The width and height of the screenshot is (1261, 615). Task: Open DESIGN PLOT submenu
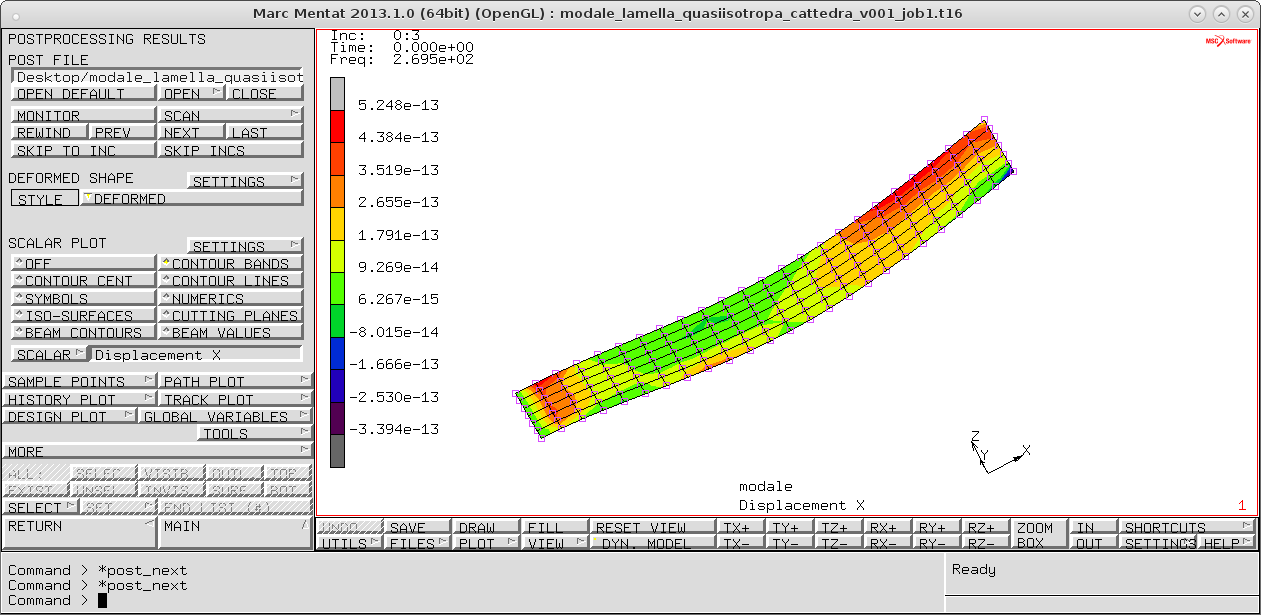pos(69,416)
